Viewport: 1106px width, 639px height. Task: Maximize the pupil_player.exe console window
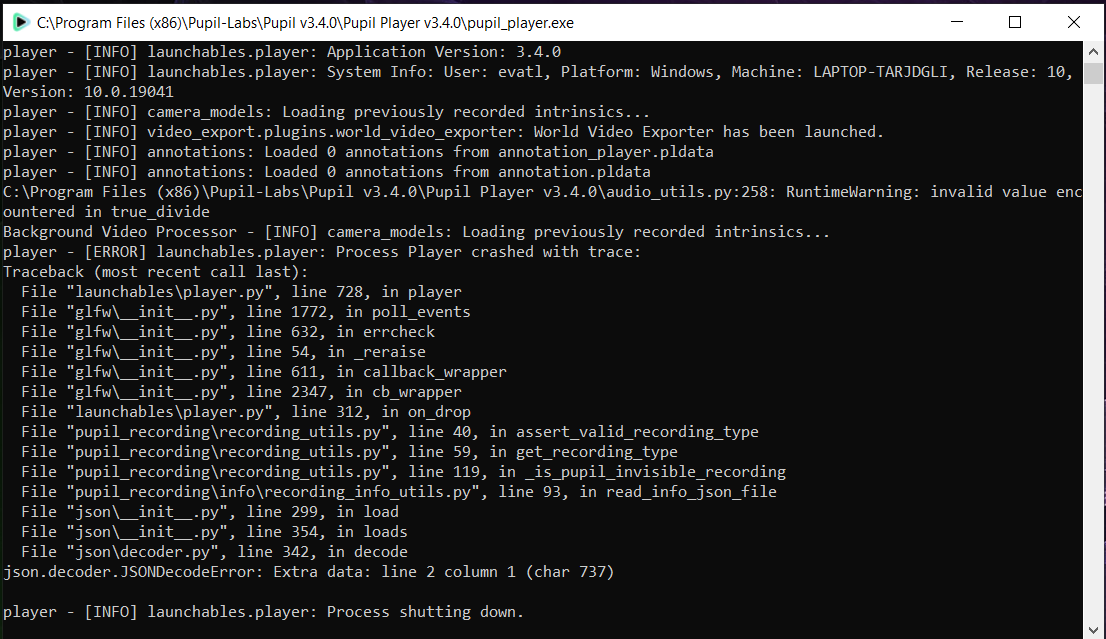click(x=1015, y=22)
